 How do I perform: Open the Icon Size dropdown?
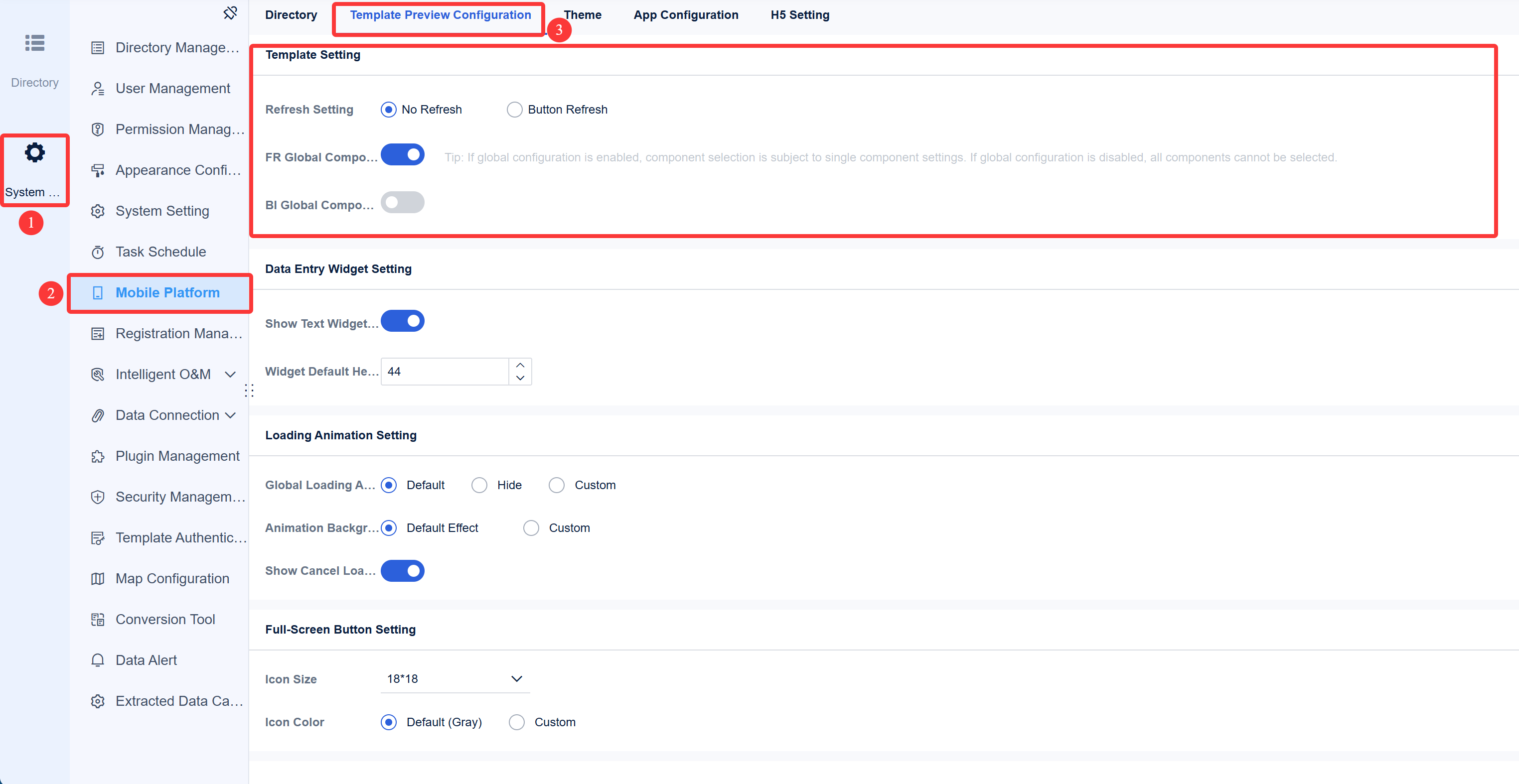click(455, 678)
